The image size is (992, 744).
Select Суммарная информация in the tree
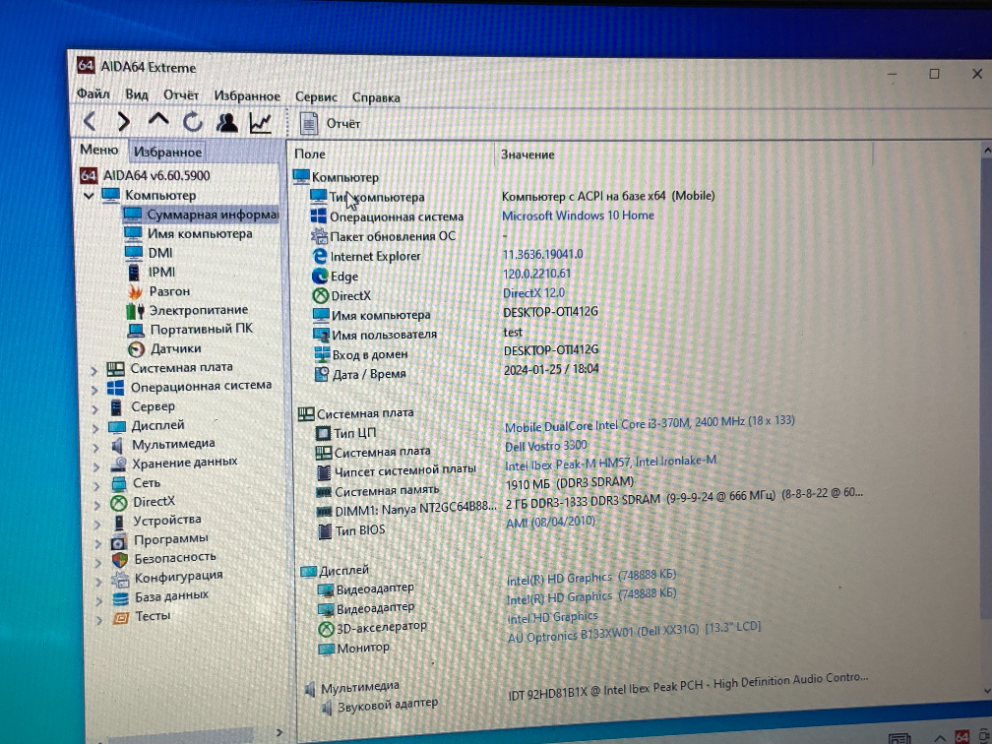[x=200, y=214]
